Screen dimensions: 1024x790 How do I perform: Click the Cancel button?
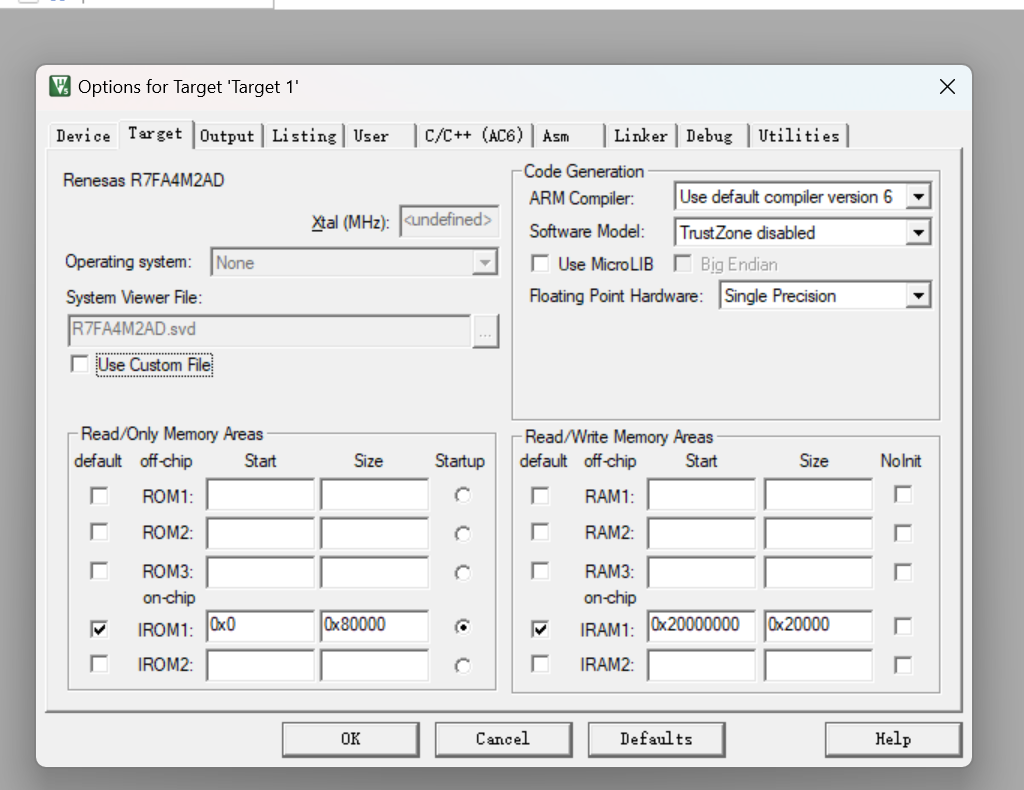click(x=504, y=739)
